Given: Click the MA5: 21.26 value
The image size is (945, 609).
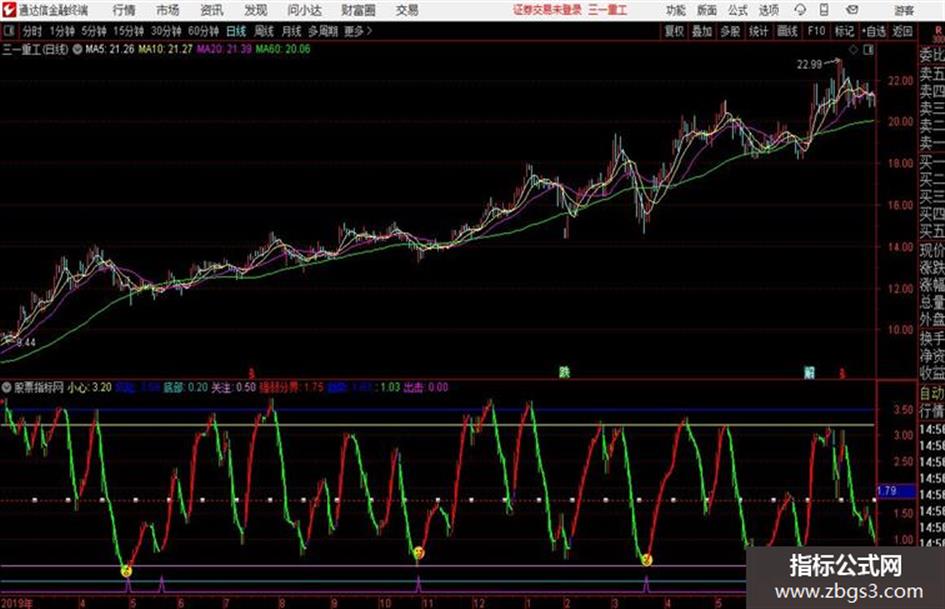Looking at the screenshot, I should pyautogui.click(x=109, y=49).
